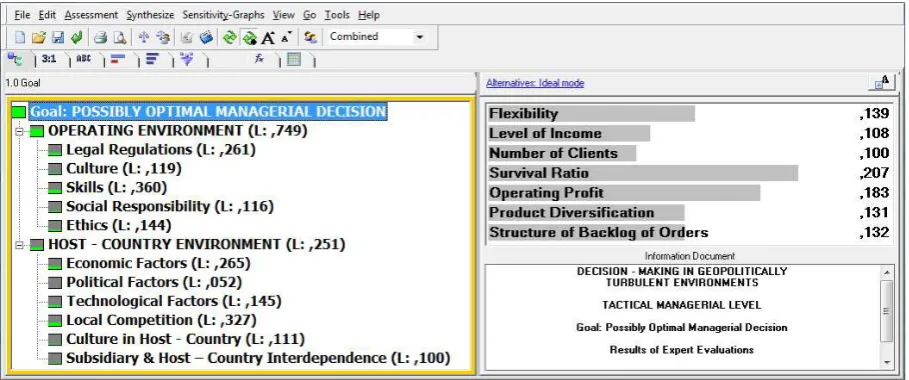Select the Legal Regulations tree item
Image resolution: width=909 pixels, height=380 pixels.
[x=161, y=150]
